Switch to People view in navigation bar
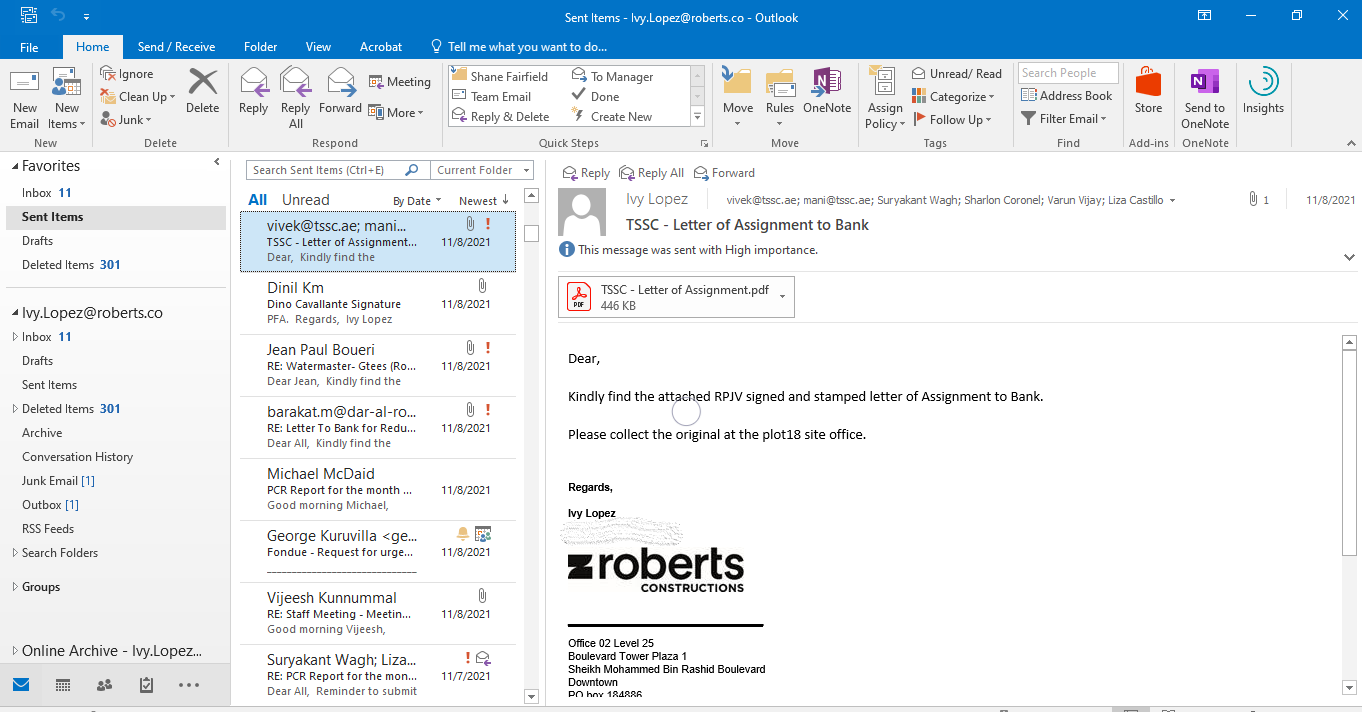The image size is (1362, 712). [x=104, y=685]
